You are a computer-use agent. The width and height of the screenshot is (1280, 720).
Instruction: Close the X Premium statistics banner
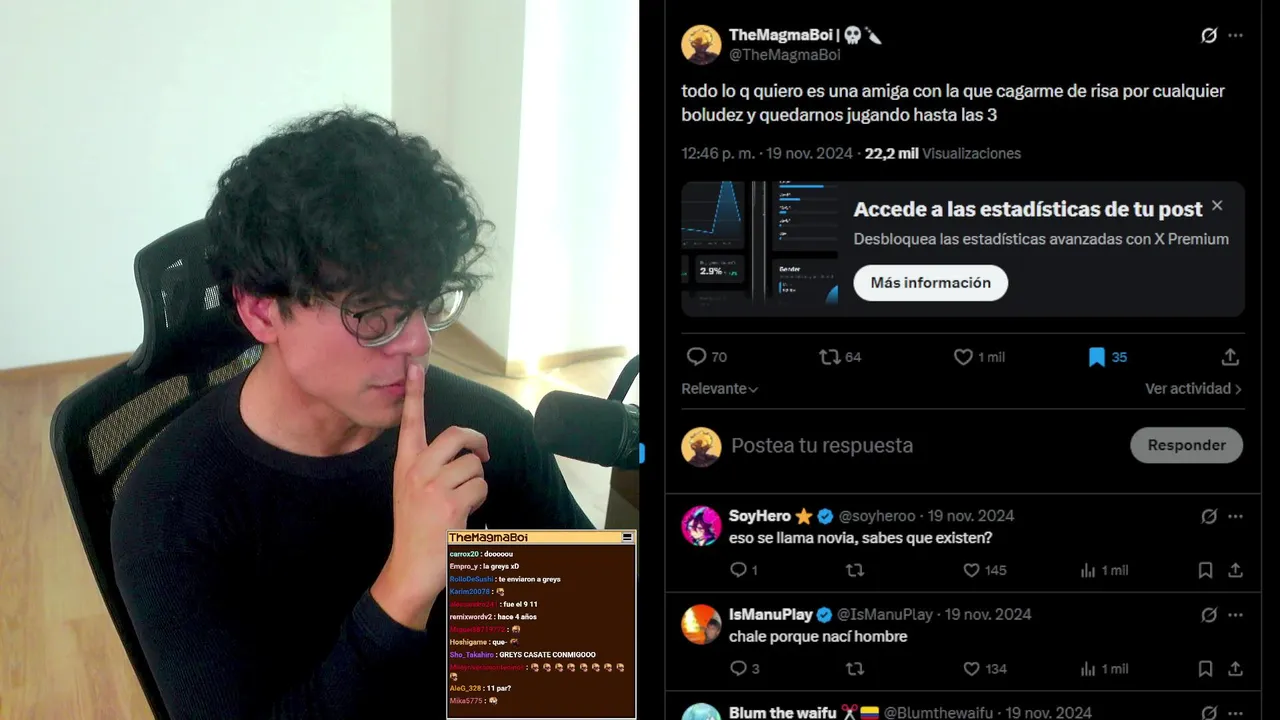[x=1217, y=206]
